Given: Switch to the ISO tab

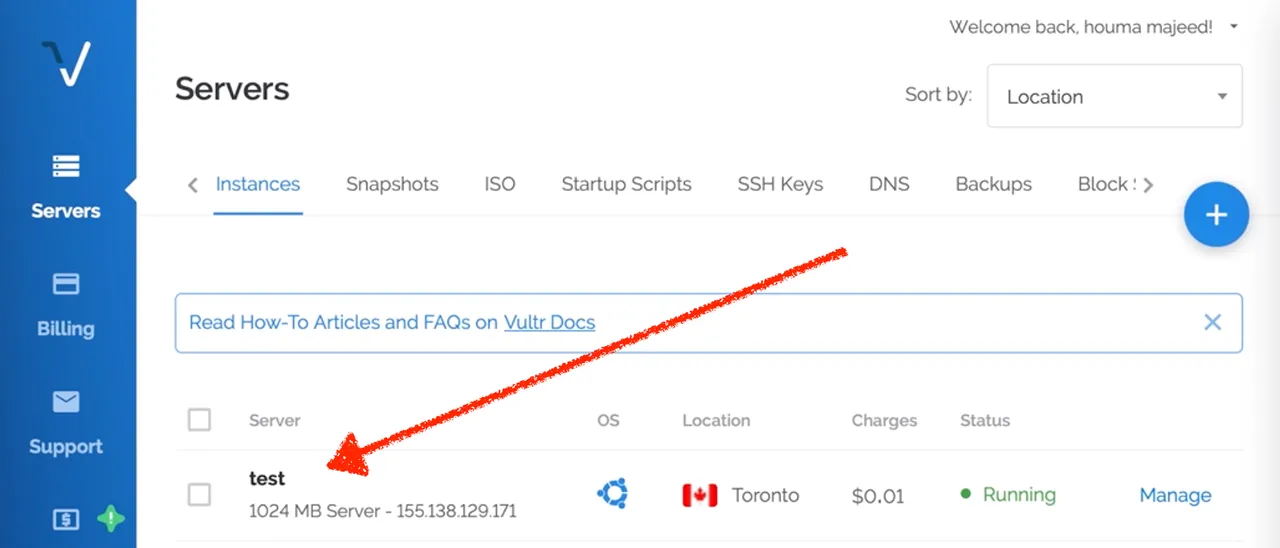Looking at the screenshot, I should point(500,184).
